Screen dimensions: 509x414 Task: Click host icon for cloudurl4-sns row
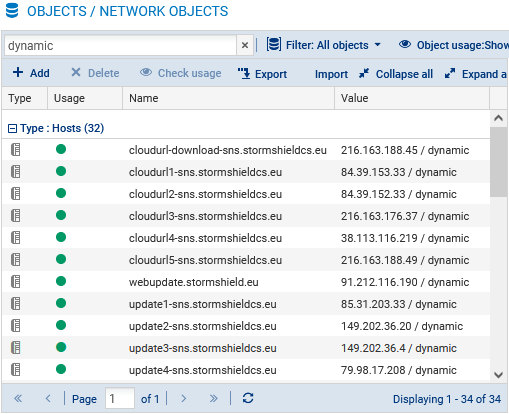click(x=16, y=238)
